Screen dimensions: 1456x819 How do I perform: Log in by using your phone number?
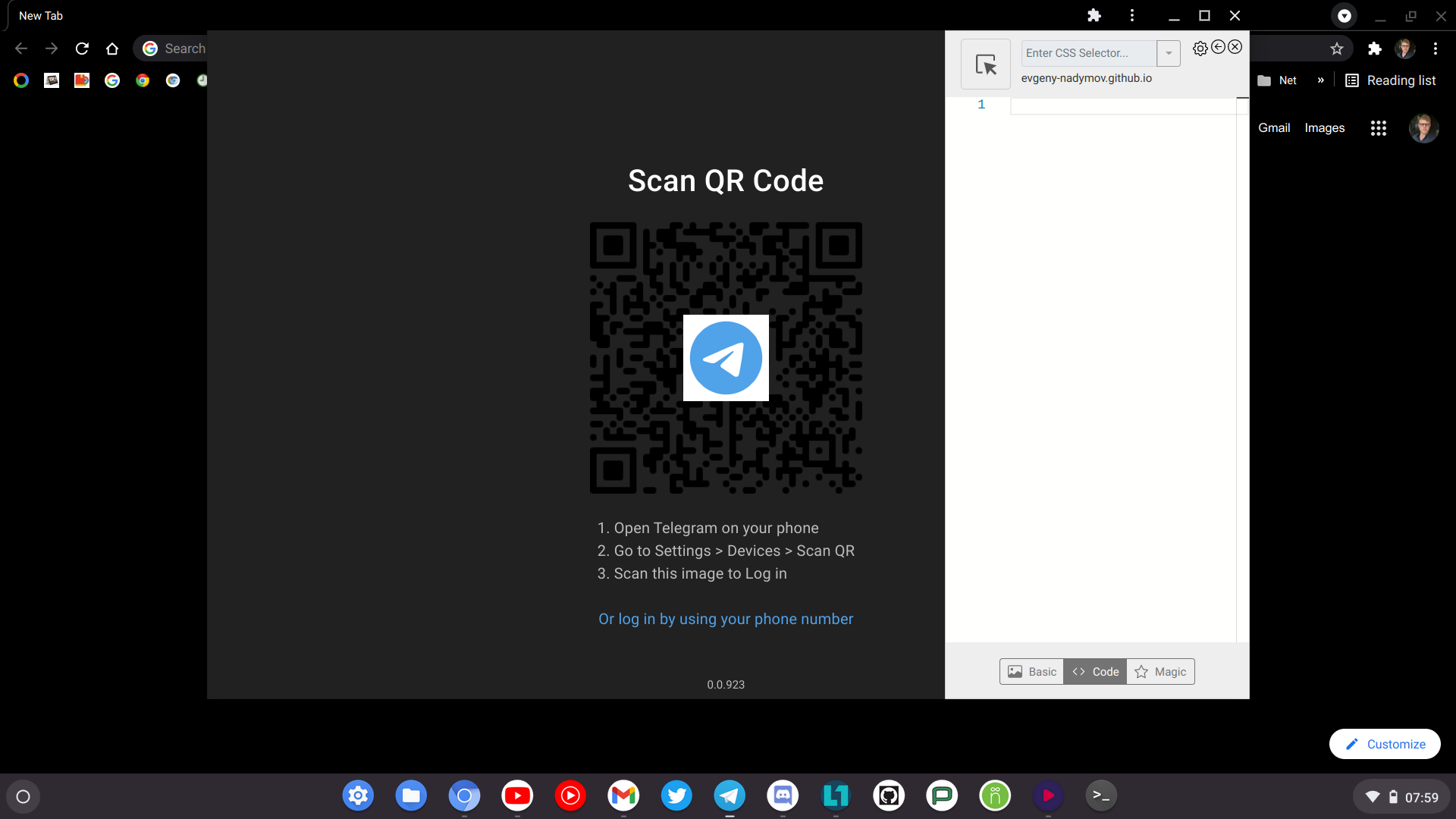[726, 619]
